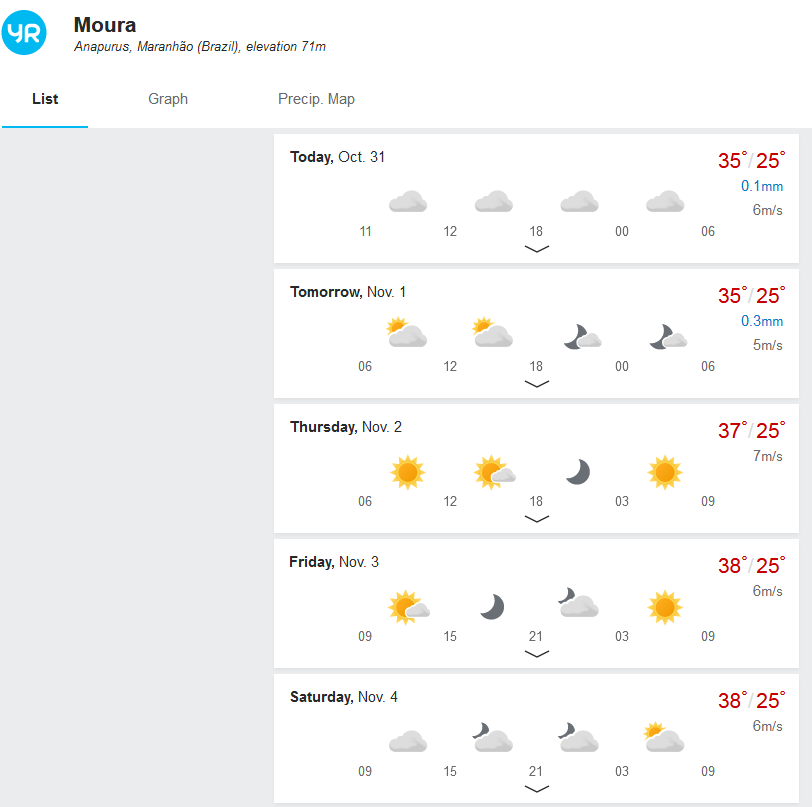This screenshot has height=807, width=812.
Task: Click Friday's crescent moon icon at 15
Action: coord(492,607)
